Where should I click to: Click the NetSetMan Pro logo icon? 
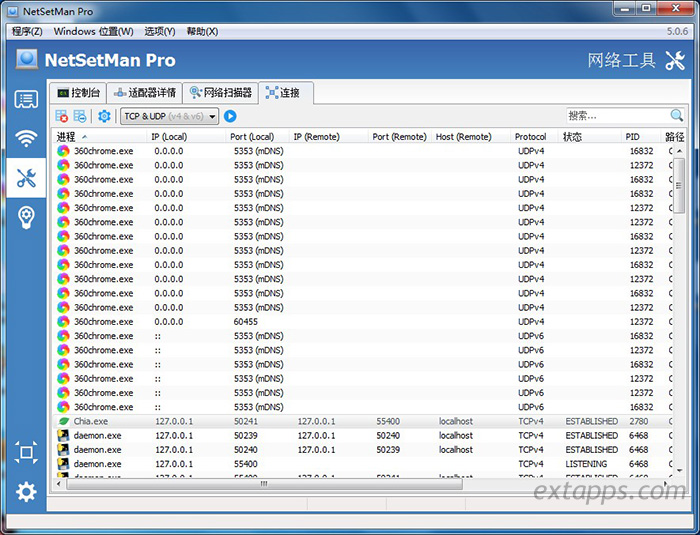pyautogui.click(x=27, y=59)
